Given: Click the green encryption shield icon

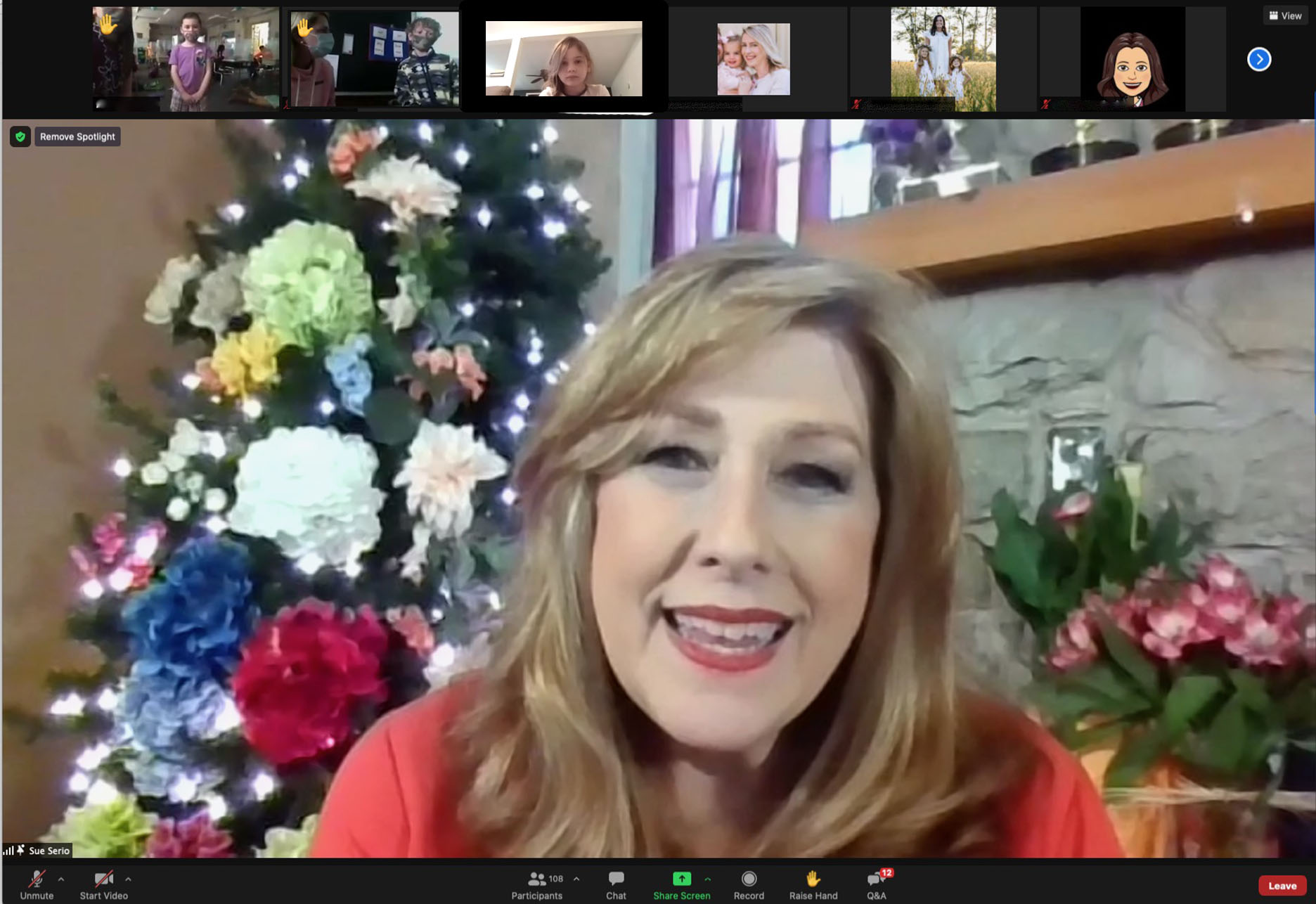Looking at the screenshot, I should click(20, 136).
